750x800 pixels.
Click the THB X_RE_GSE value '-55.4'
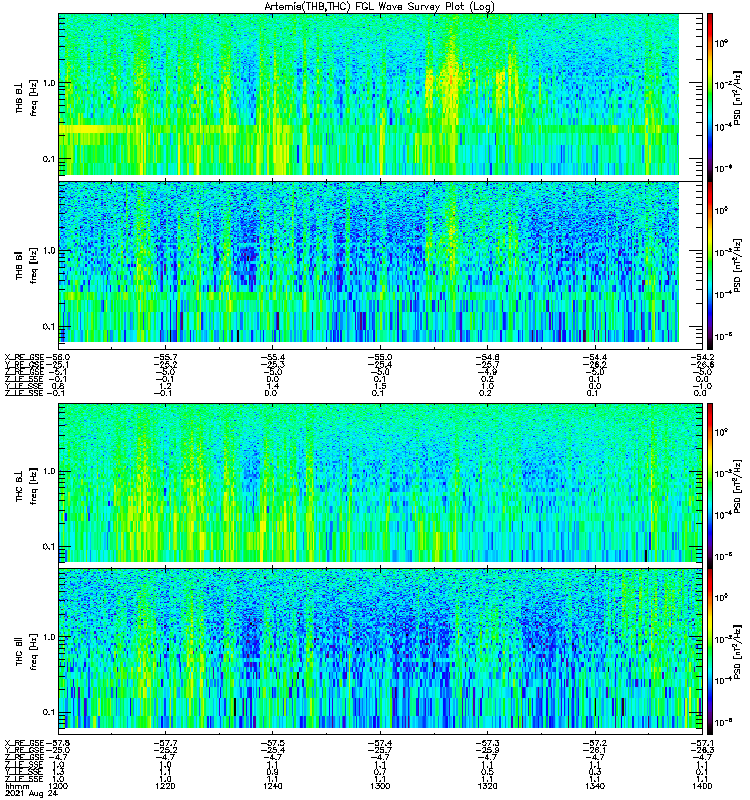click(x=272, y=357)
